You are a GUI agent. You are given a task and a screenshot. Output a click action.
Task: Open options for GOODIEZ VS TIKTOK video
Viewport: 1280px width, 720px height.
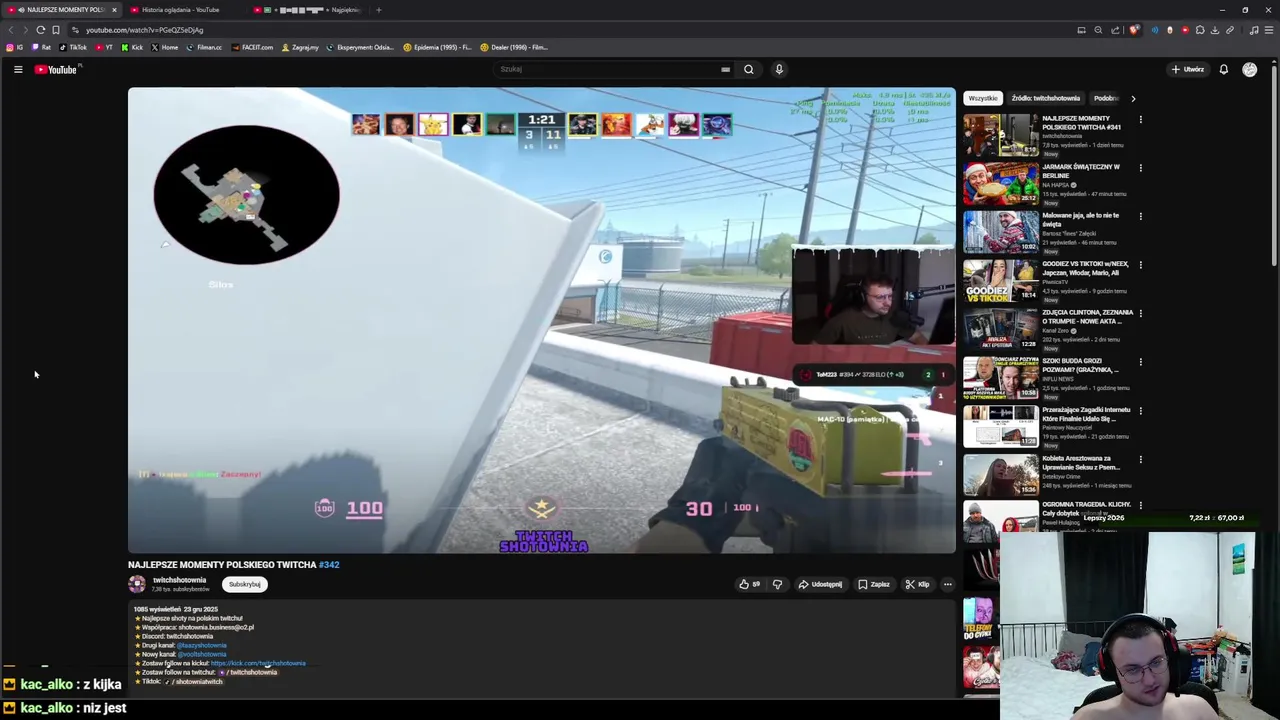(x=1140, y=265)
